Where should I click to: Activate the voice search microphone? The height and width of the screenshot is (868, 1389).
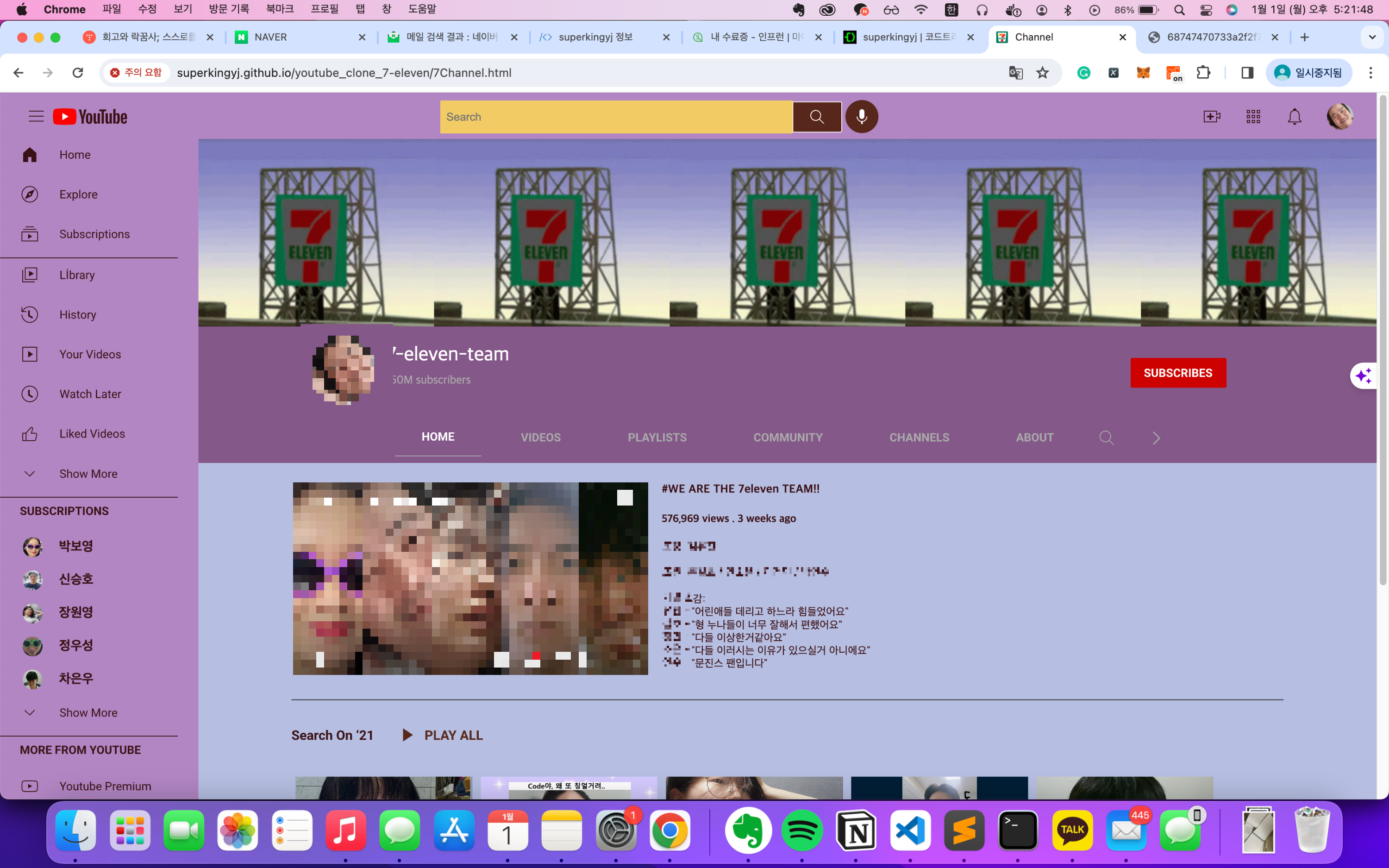862,117
